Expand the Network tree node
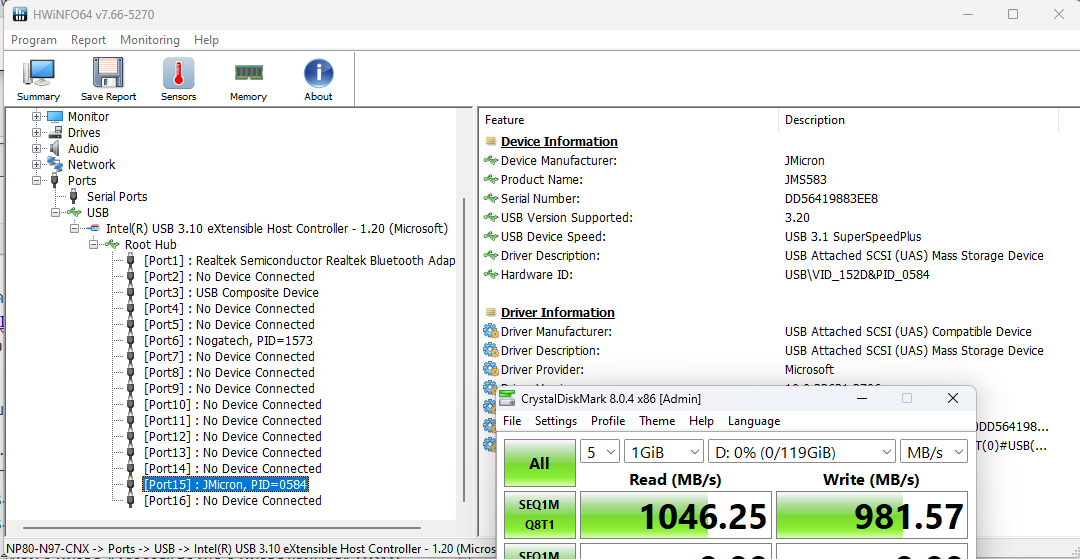 tap(37, 164)
